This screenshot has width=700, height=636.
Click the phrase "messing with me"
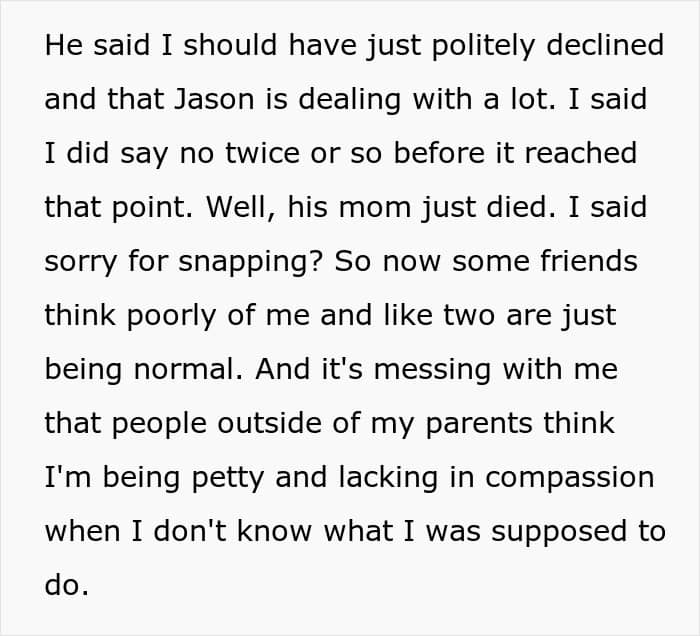[496, 370]
